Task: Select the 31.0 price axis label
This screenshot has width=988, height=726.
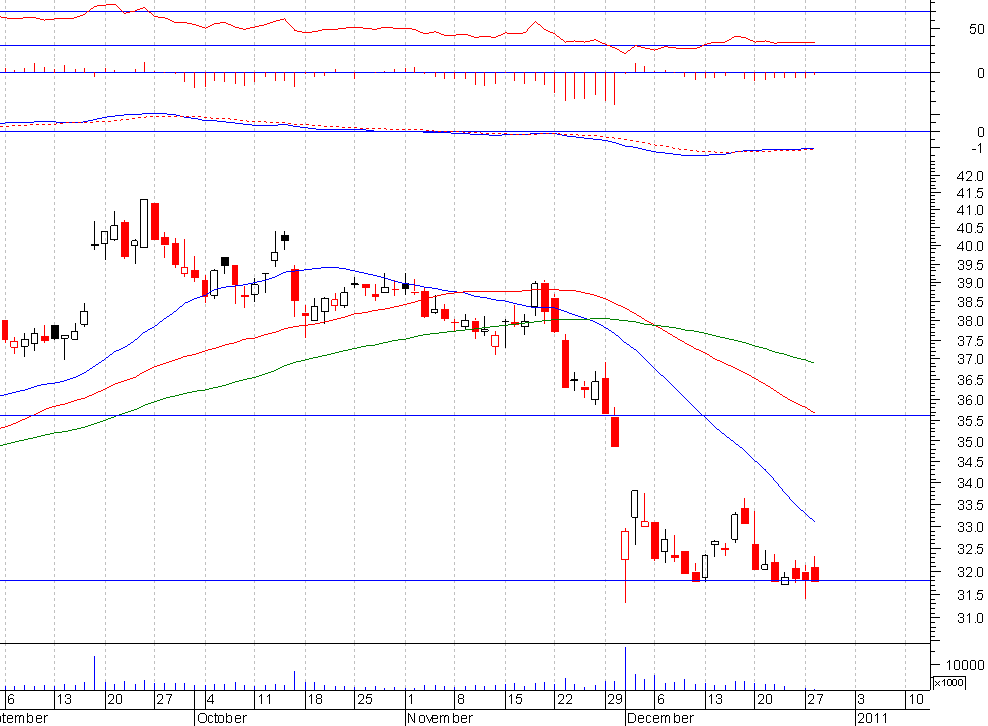Action: click(x=970, y=618)
